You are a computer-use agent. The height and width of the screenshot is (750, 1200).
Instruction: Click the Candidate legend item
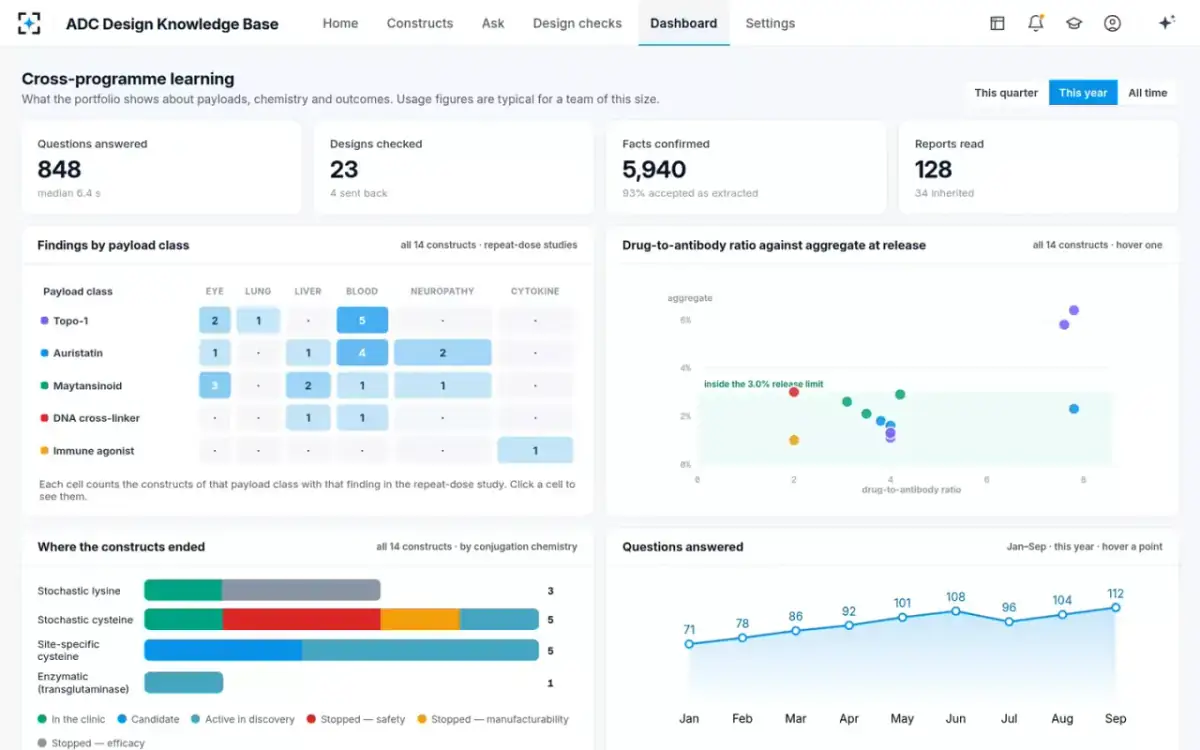tap(148, 719)
